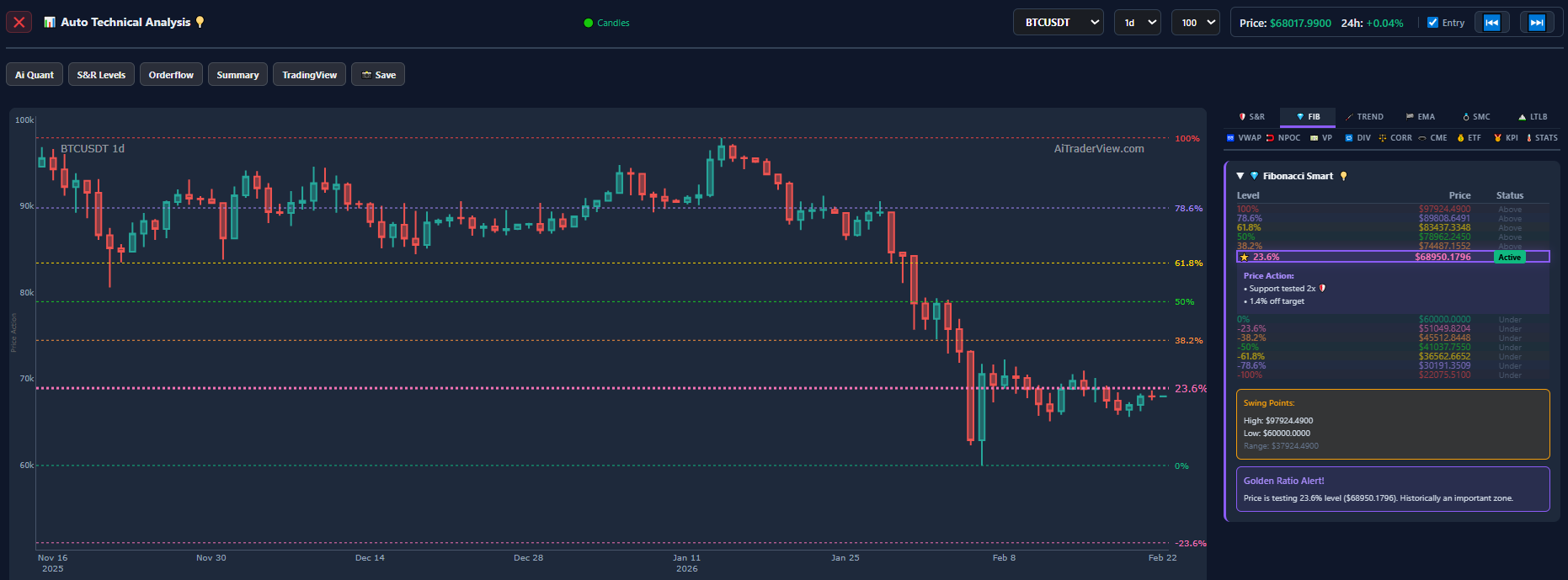Open the VWAP indicator panel
The width and height of the screenshot is (1568, 580).
click(1244, 138)
